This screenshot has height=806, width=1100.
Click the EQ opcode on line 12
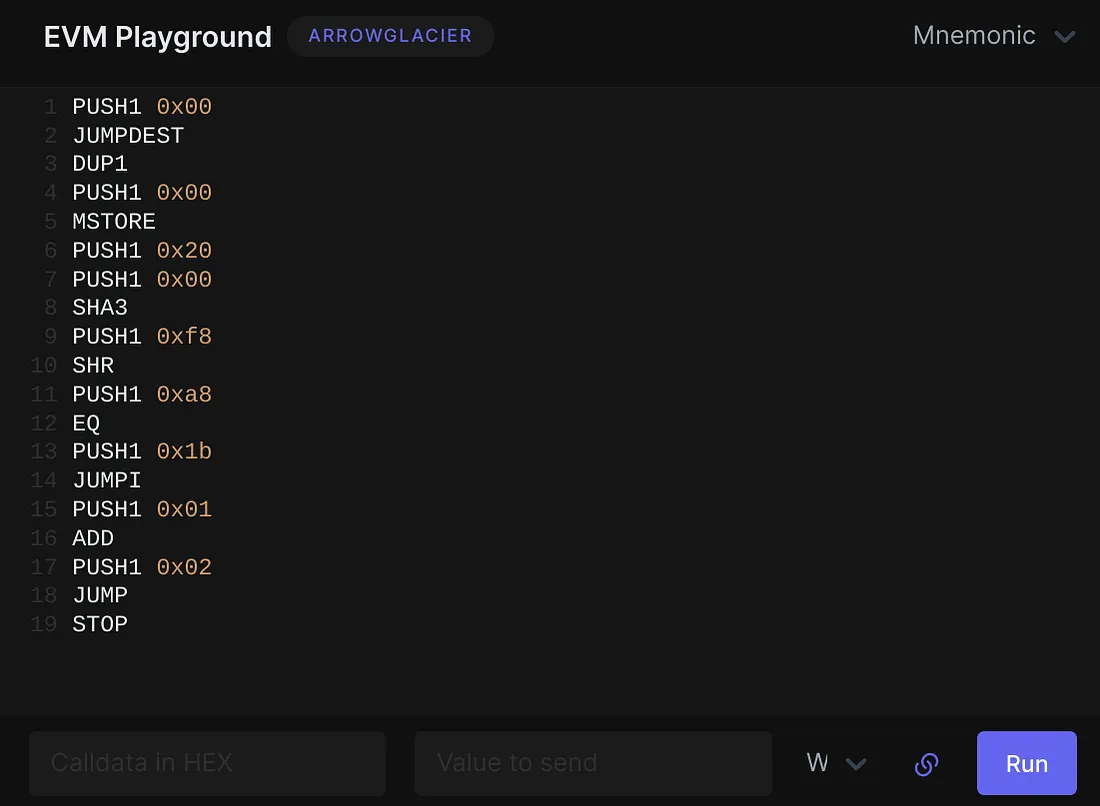87,423
